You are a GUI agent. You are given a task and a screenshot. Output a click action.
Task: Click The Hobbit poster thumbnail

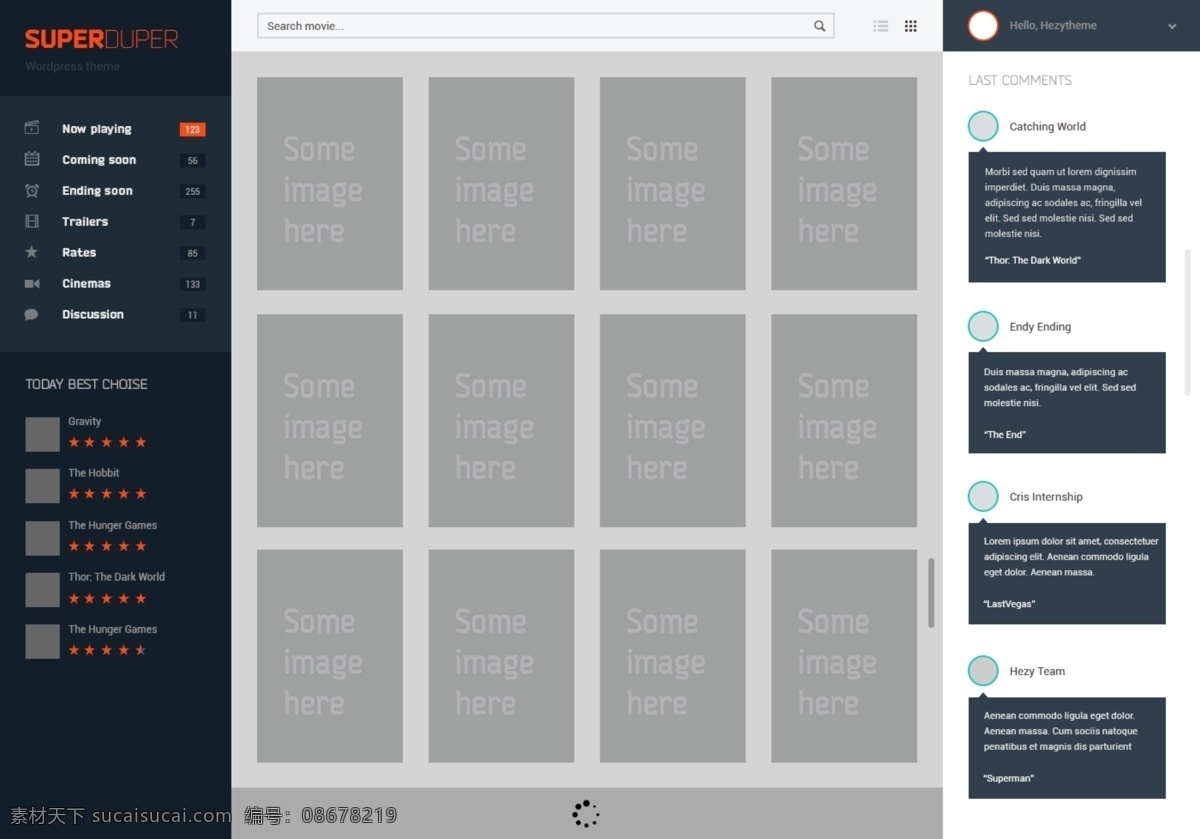pyautogui.click(x=43, y=486)
